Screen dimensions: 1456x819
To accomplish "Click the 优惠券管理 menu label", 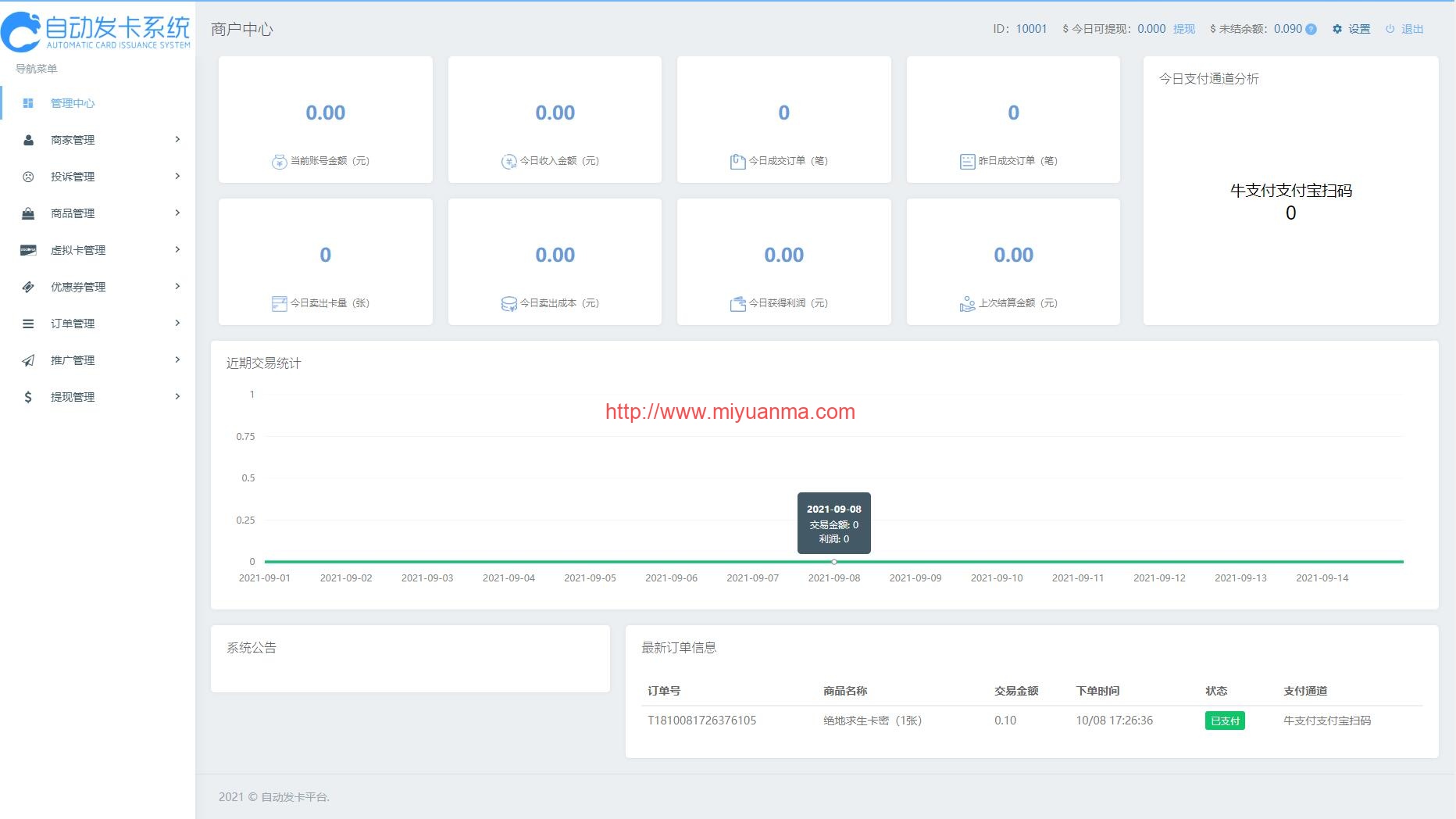I will 78,287.
